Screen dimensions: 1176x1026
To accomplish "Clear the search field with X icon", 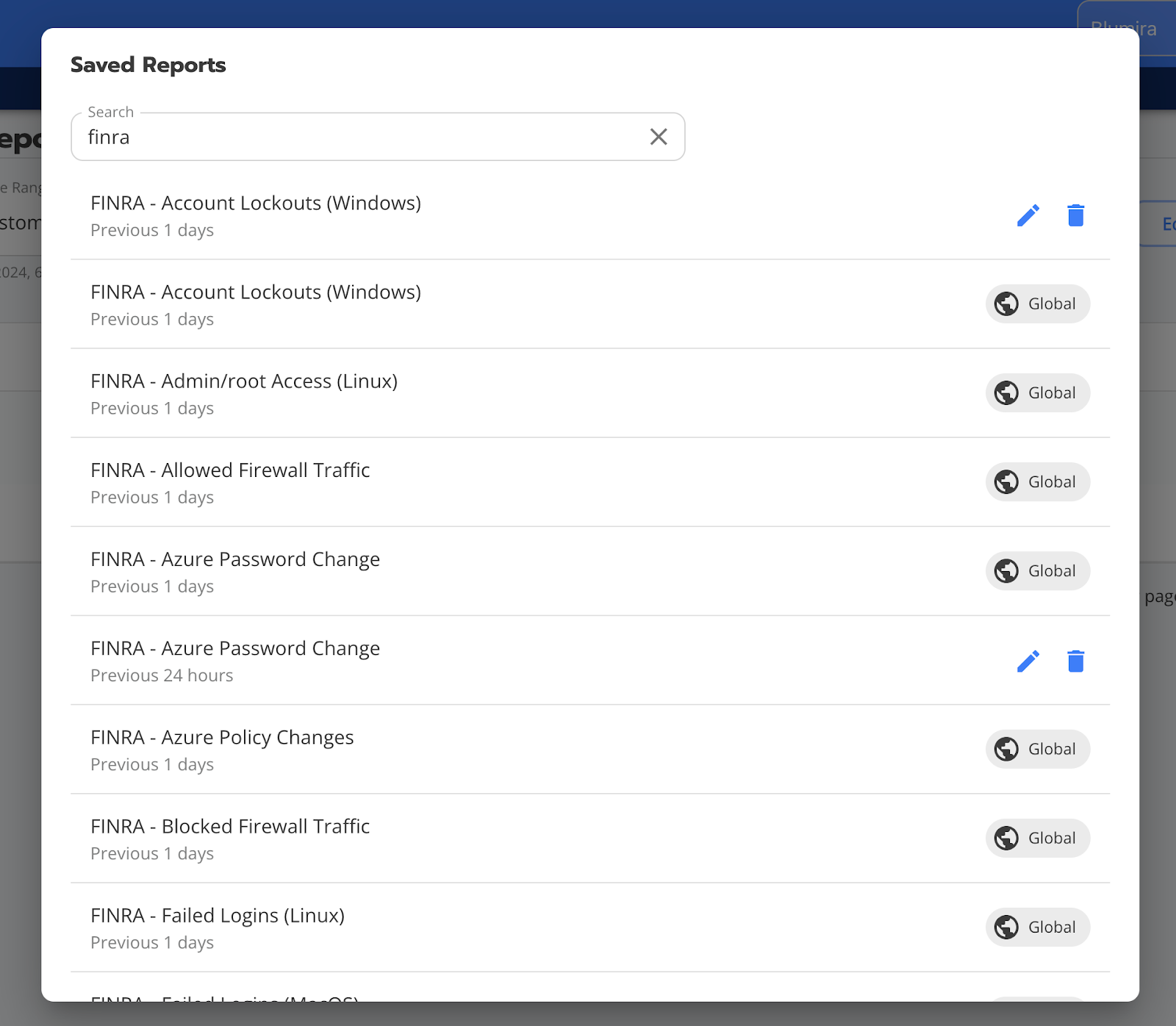I will (659, 137).
